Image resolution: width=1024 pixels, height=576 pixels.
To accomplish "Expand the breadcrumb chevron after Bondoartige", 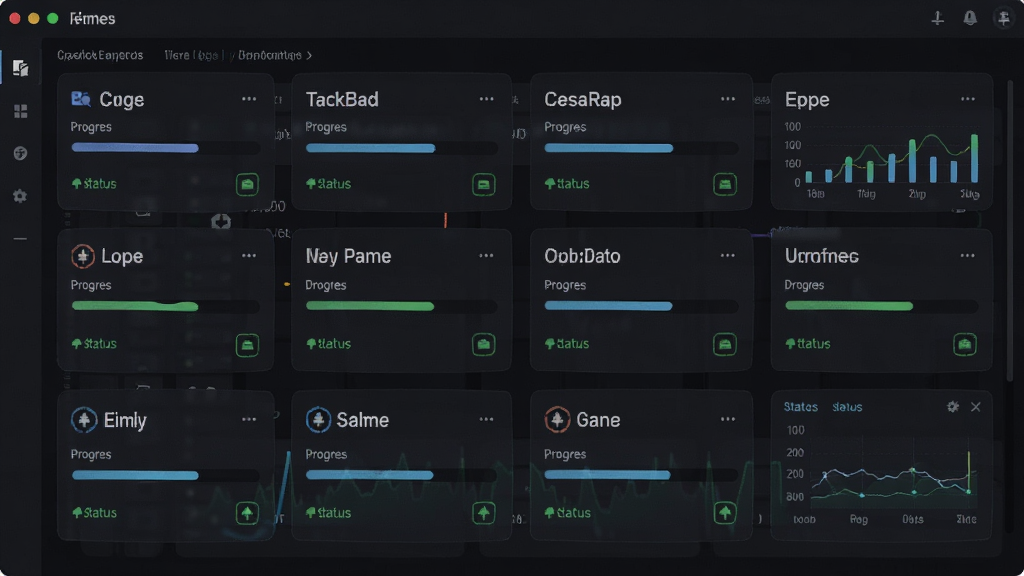I will (309, 56).
